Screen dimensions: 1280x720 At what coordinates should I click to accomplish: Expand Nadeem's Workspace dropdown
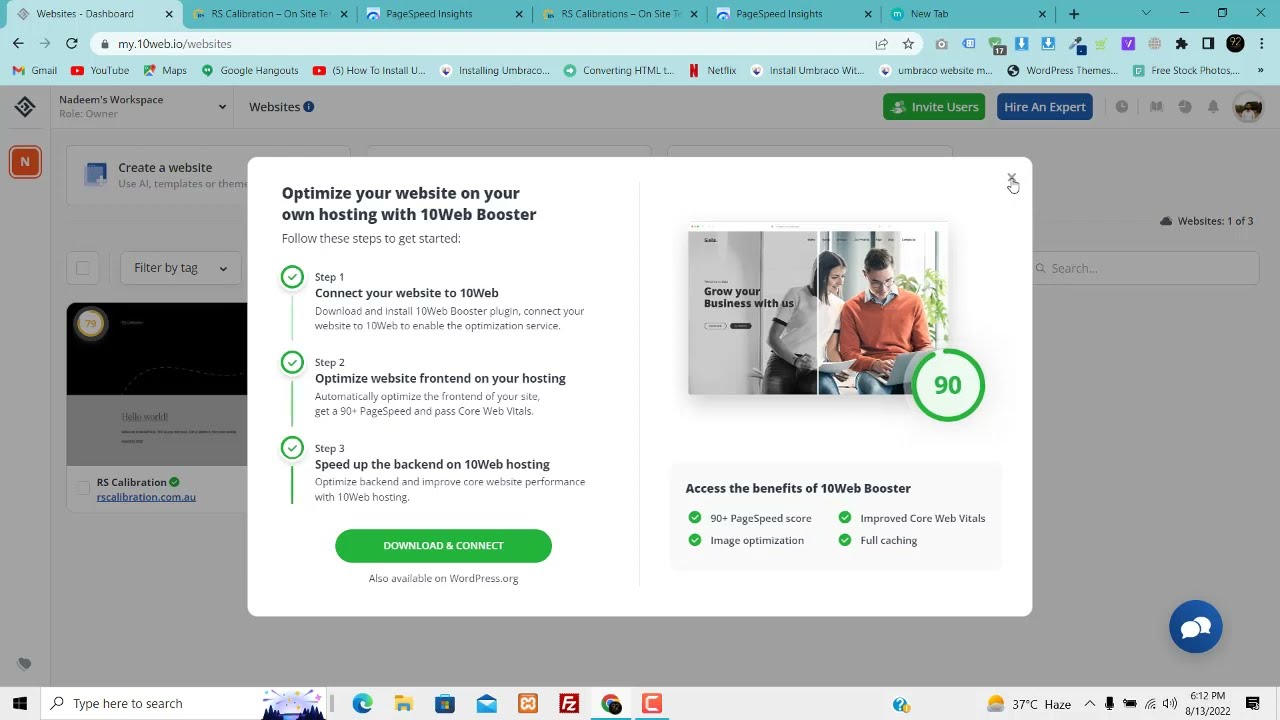click(x=142, y=106)
